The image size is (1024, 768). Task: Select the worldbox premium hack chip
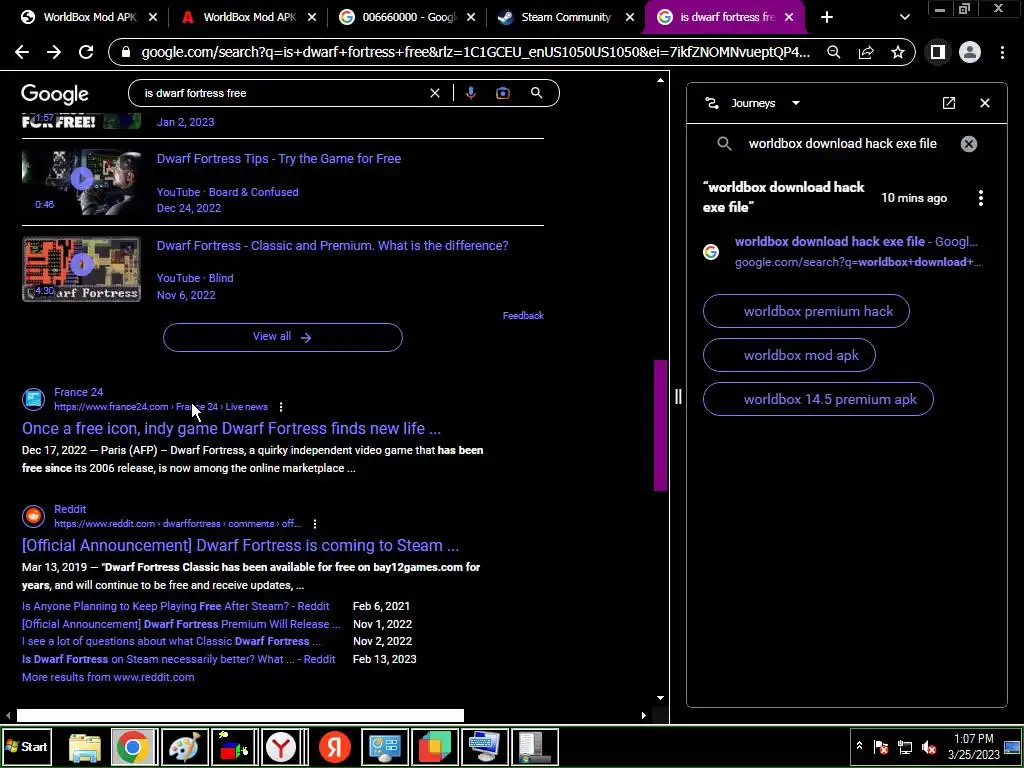[806, 311]
